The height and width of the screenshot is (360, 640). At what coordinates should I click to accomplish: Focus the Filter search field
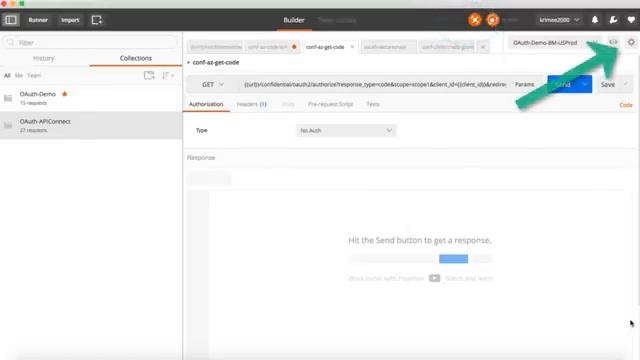pyautogui.click(x=91, y=42)
